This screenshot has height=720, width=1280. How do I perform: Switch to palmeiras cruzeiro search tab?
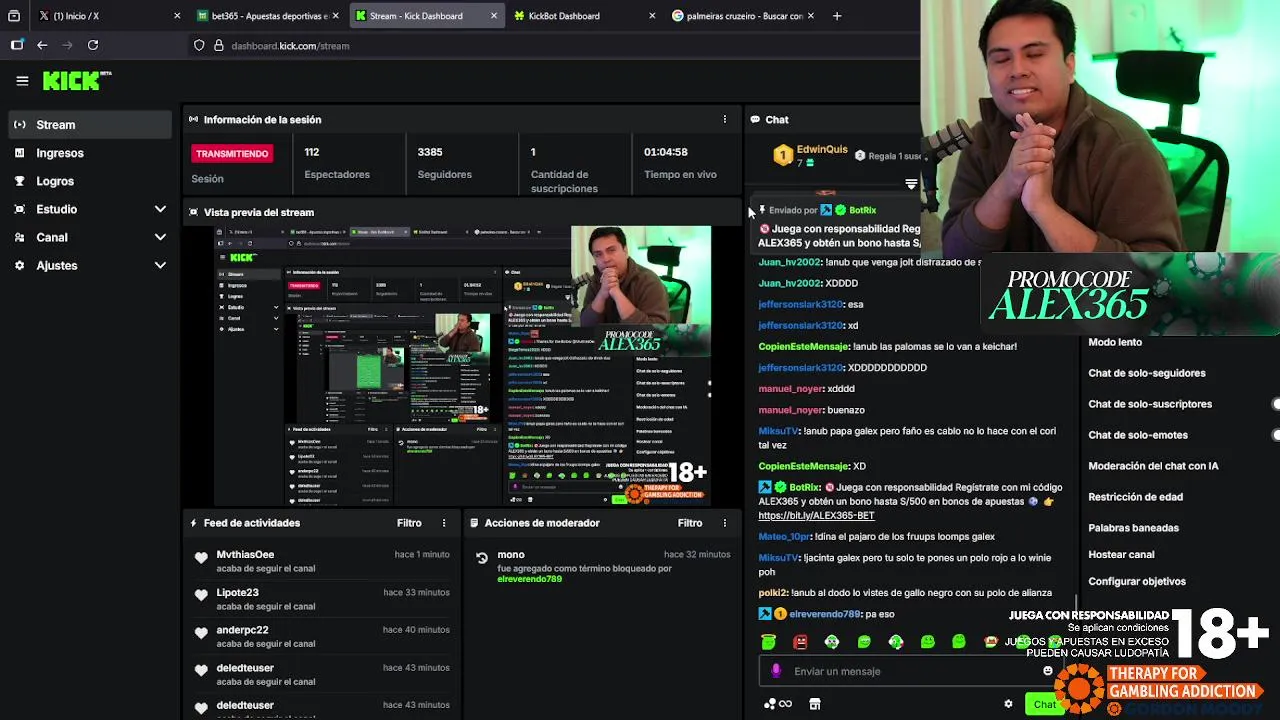pyautogui.click(x=744, y=16)
